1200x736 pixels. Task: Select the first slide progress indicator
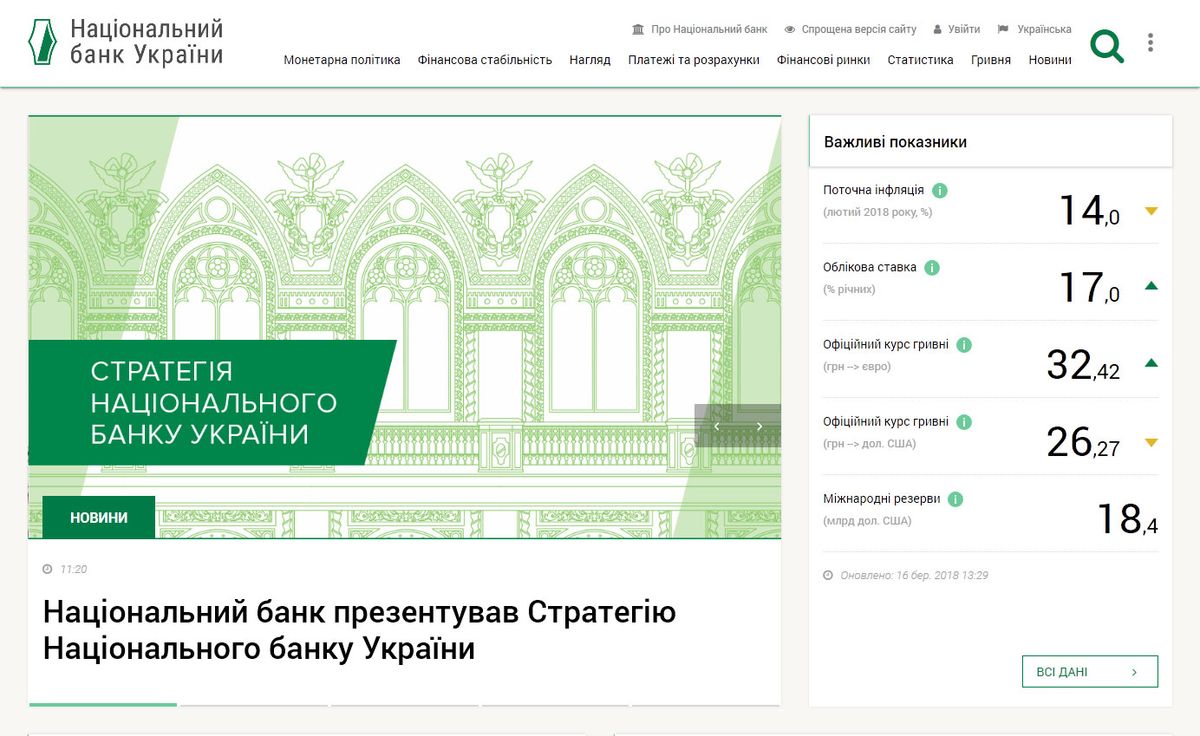[x=103, y=705]
